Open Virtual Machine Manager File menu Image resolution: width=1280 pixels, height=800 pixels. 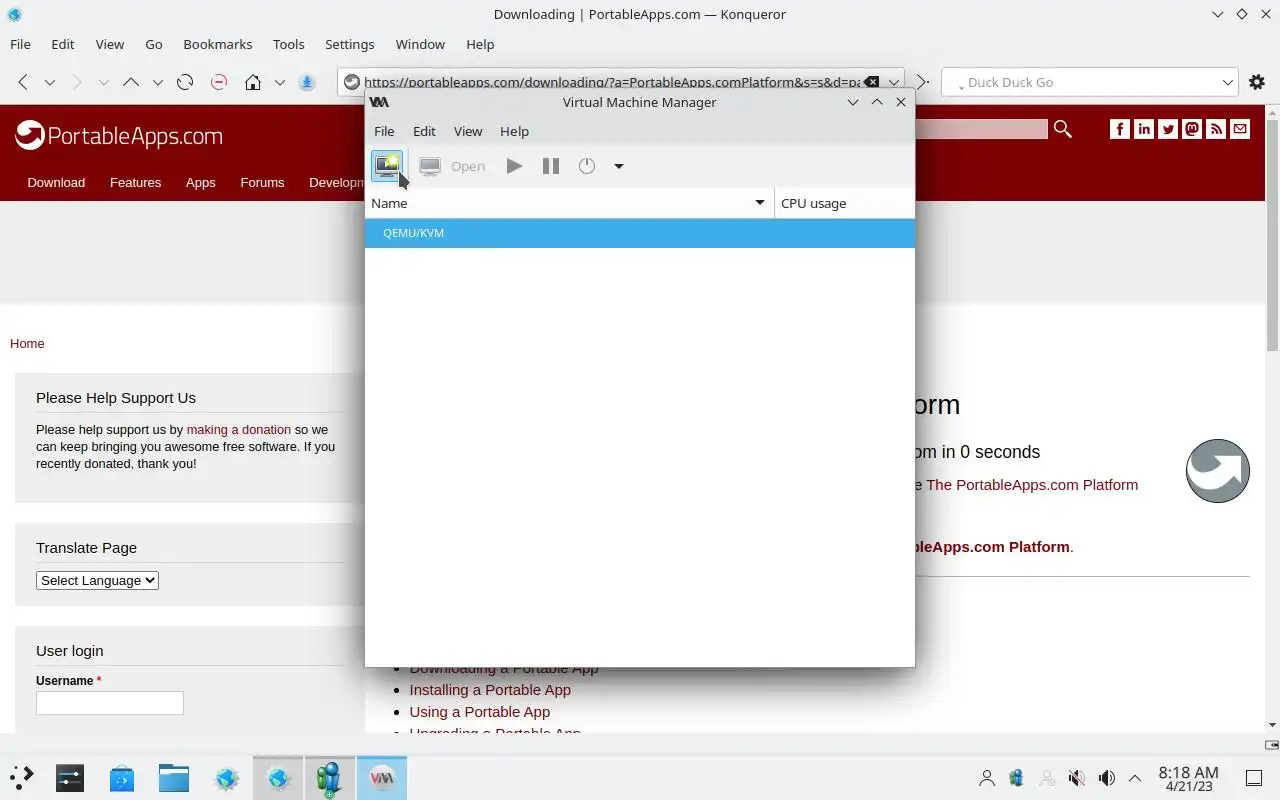click(384, 131)
